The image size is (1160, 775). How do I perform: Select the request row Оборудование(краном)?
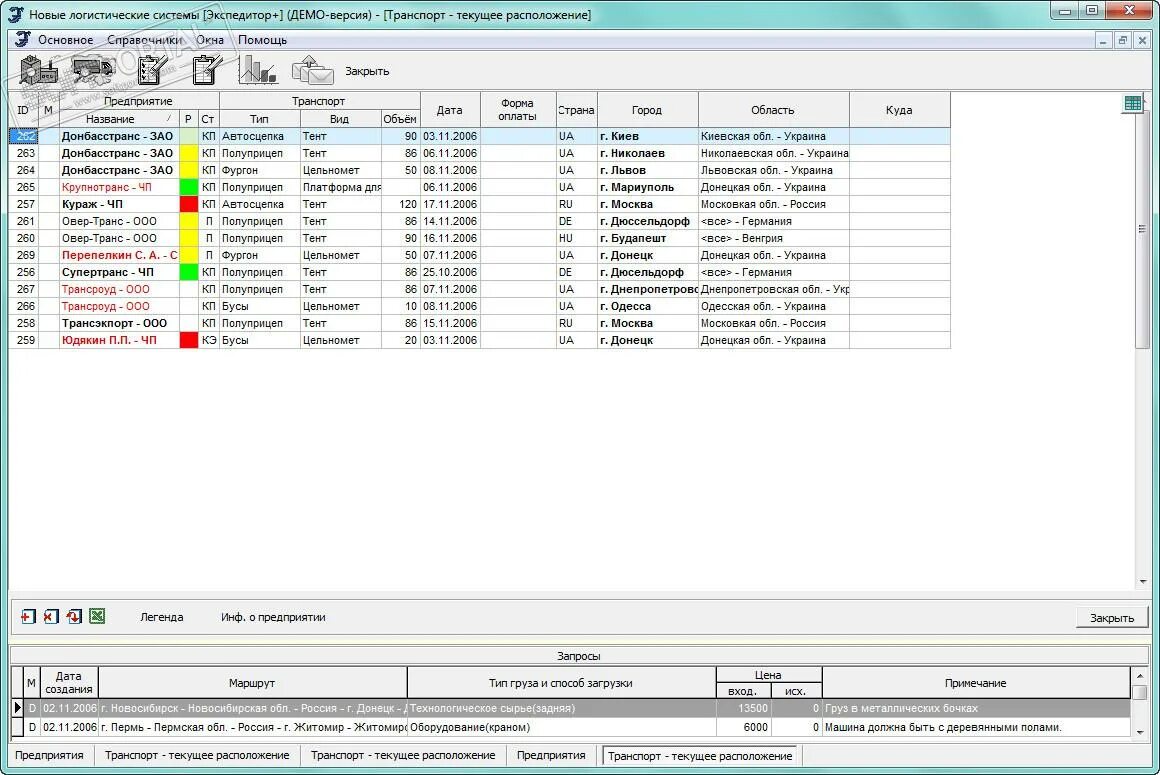(x=570, y=727)
